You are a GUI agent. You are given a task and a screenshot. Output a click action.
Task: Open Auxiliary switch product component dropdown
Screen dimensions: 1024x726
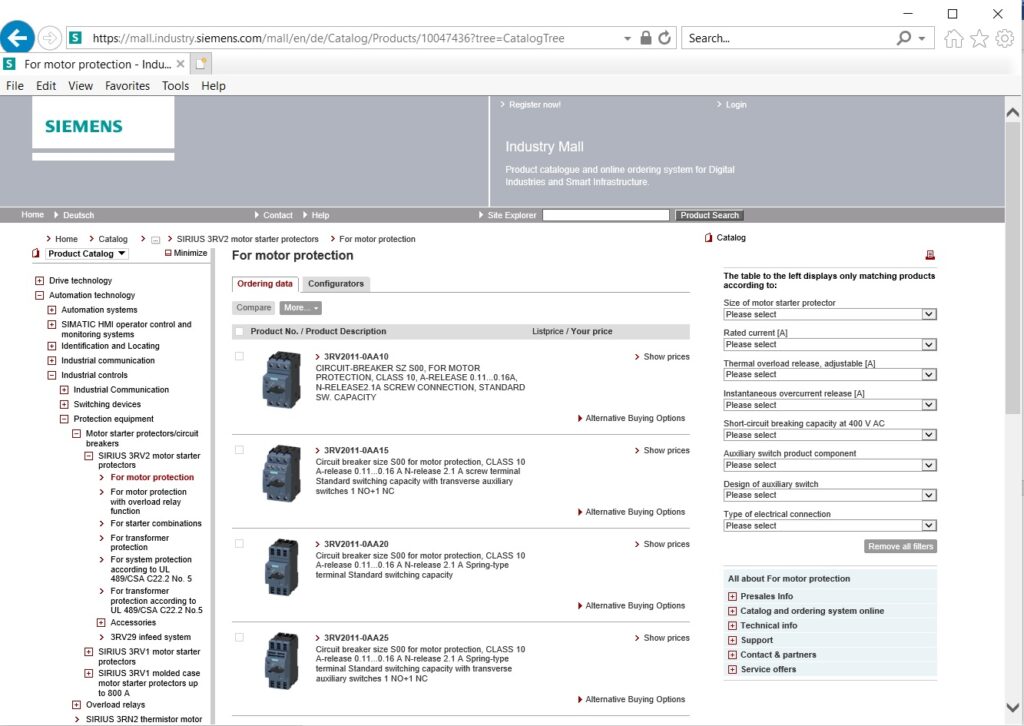(x=829, y=466)
